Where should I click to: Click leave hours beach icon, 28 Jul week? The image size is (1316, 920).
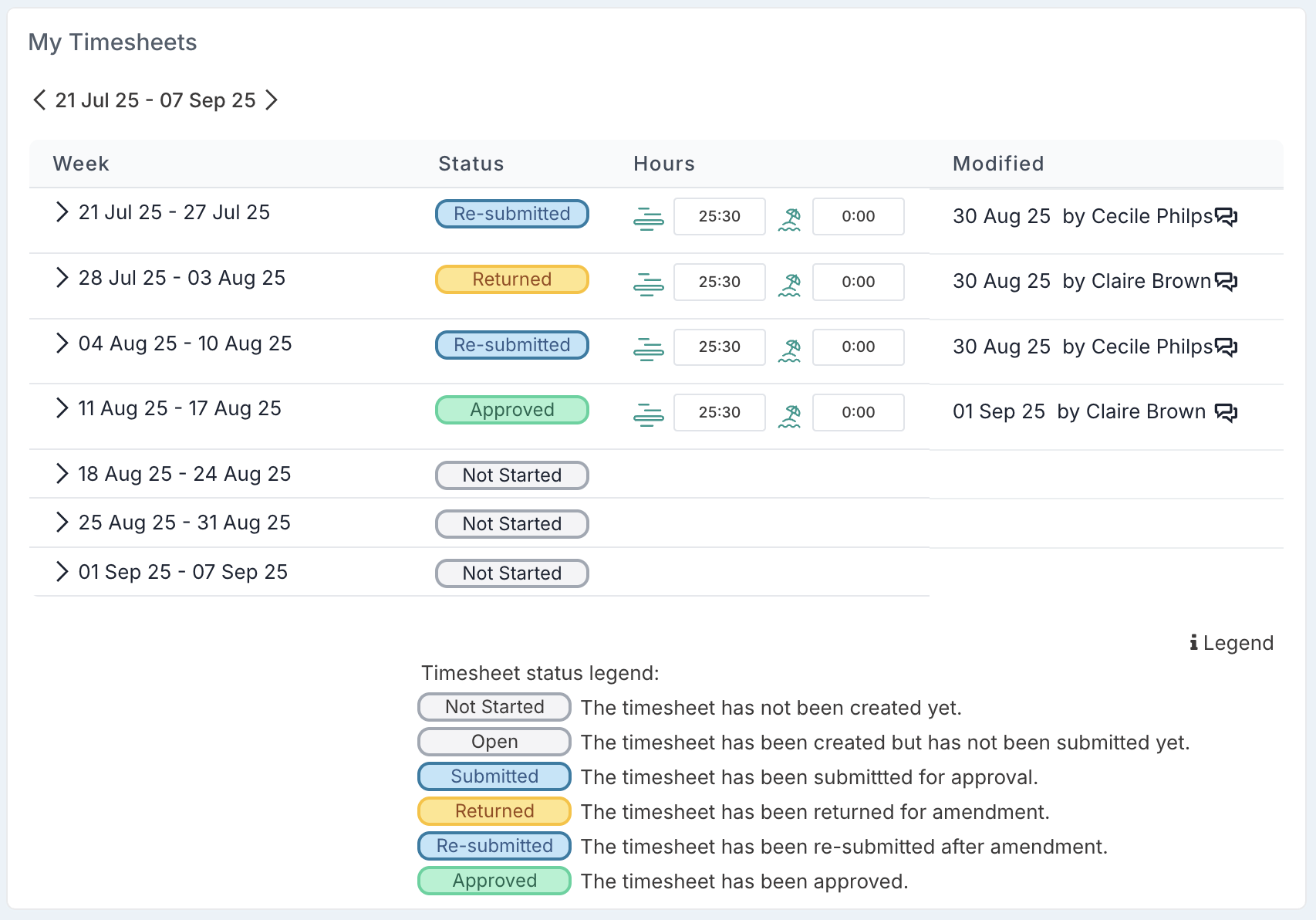789,285
